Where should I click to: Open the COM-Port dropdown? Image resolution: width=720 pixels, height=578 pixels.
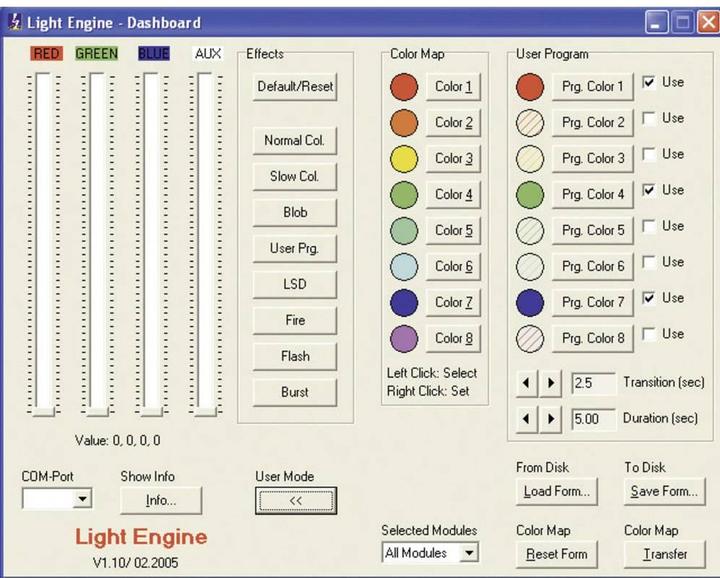point(83,499)
